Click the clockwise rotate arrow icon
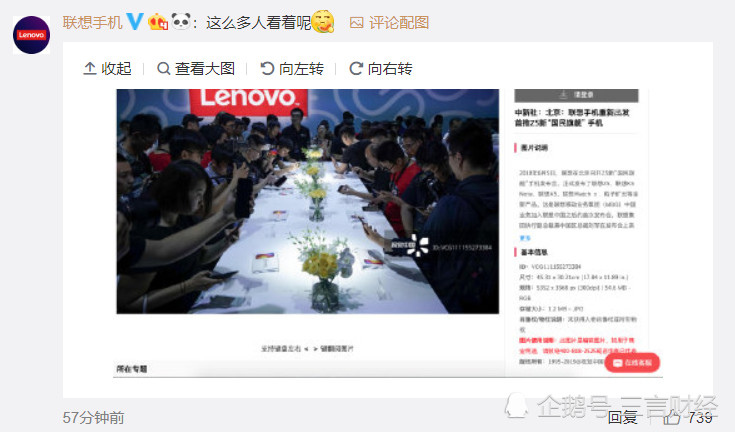Image resolution: width=735 pixels, height=432 pixels. pyautogui.click(x=356, y=69)
